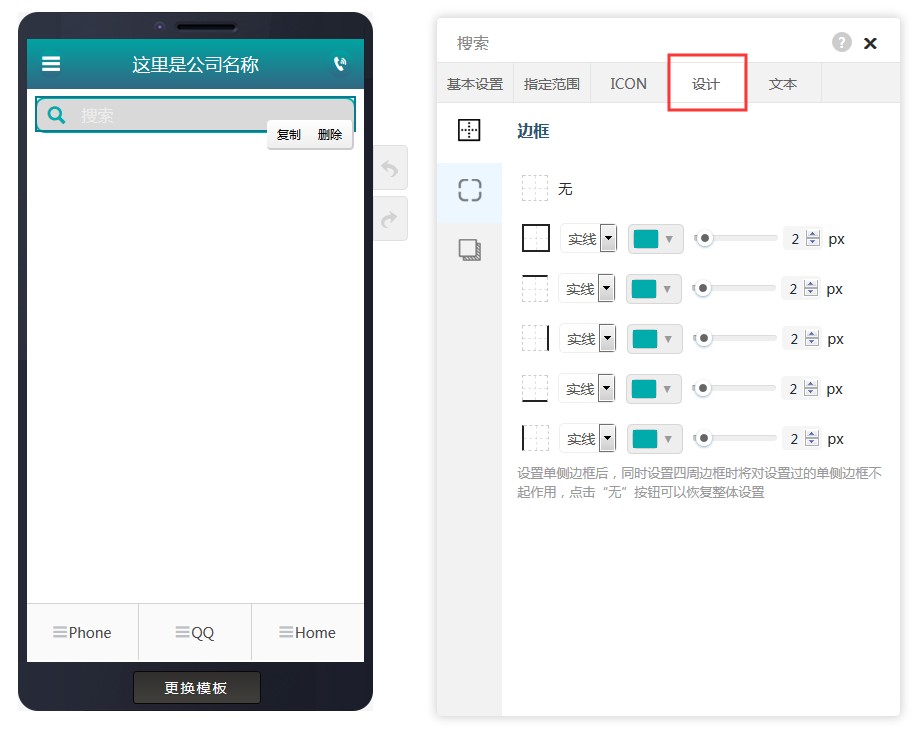Click width slider for top border
Screen dimensions: 920x736
[x=734, y=288]
